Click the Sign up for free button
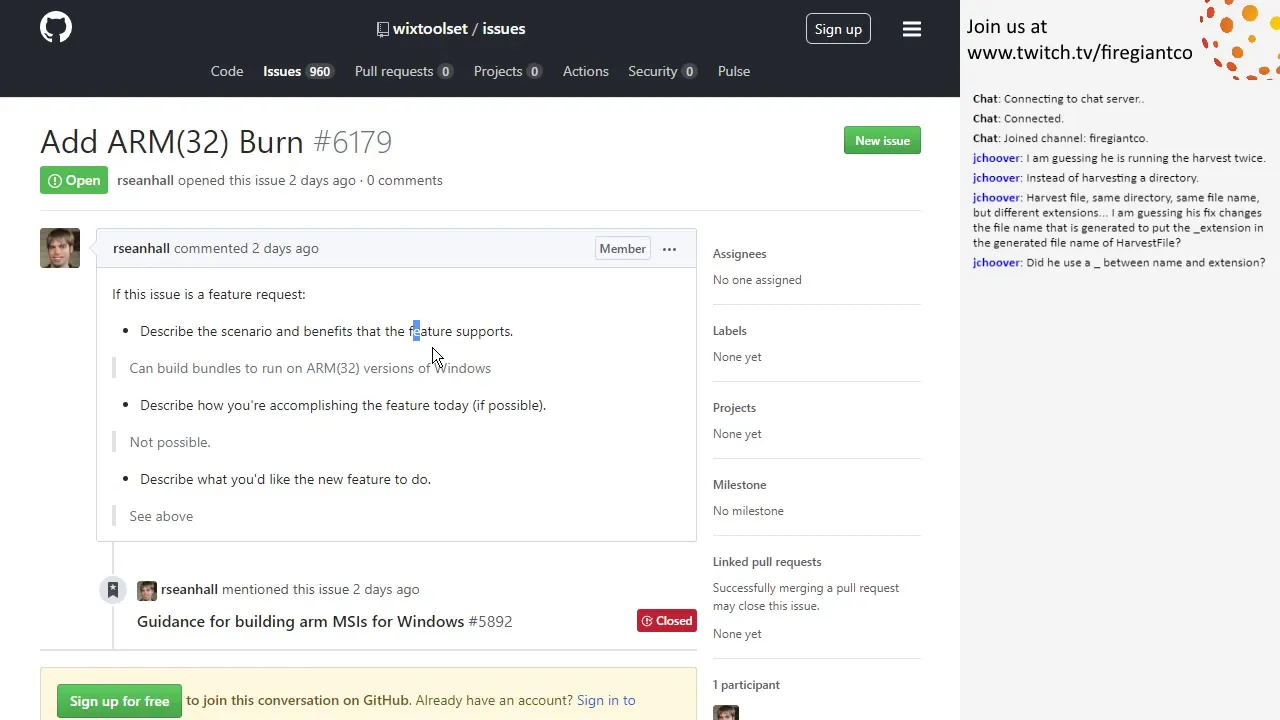The height and width of the screenshot is (720, 1280). [x=119, y=701]
